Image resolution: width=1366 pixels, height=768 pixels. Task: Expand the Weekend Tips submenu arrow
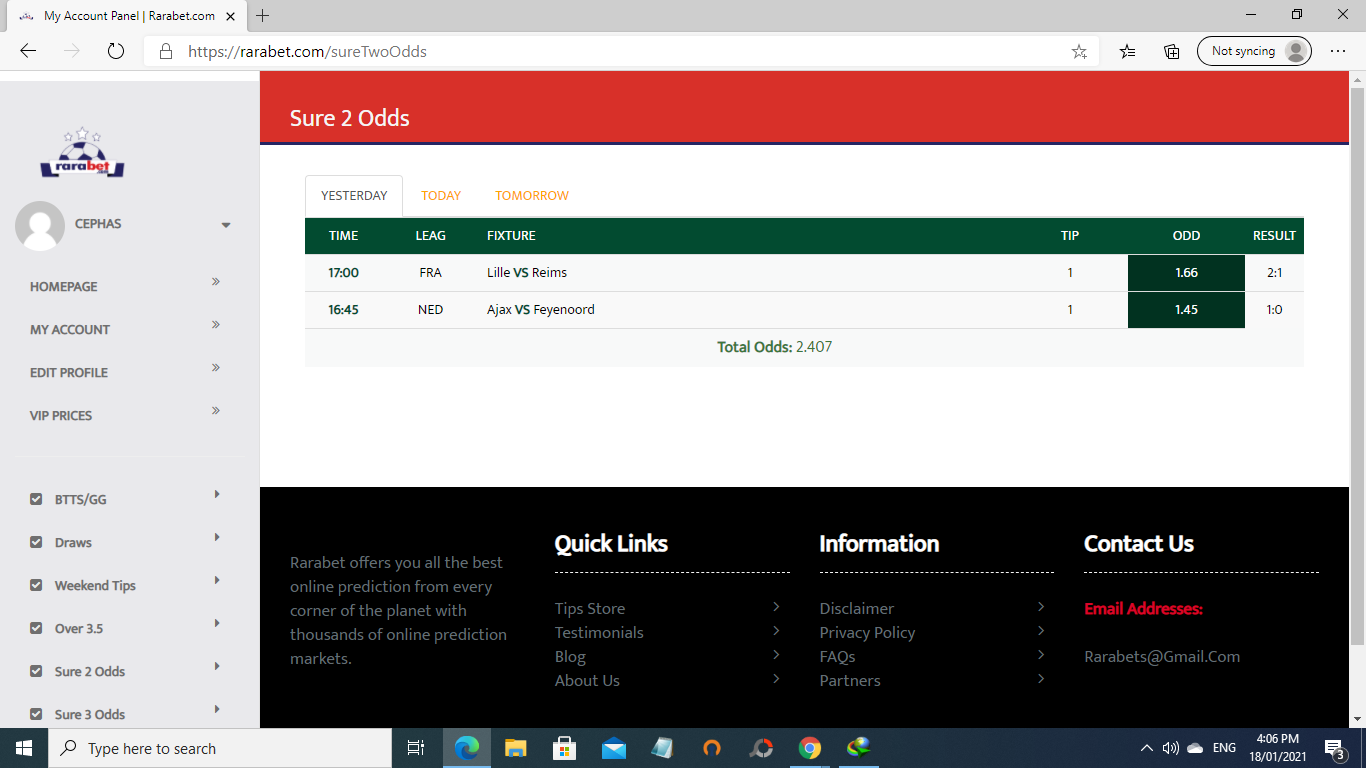[217, 580]
